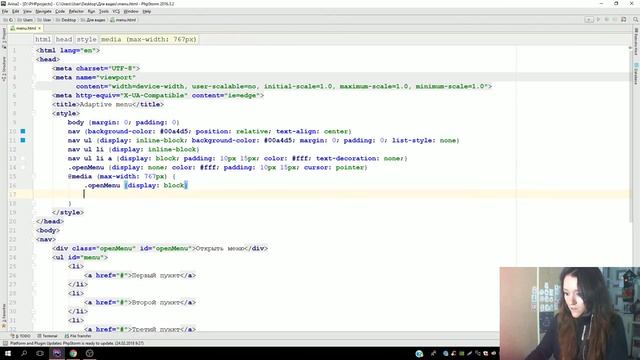The image size is (640, 360).
Task: Open Windows Start menu
Action: [8, 353]
